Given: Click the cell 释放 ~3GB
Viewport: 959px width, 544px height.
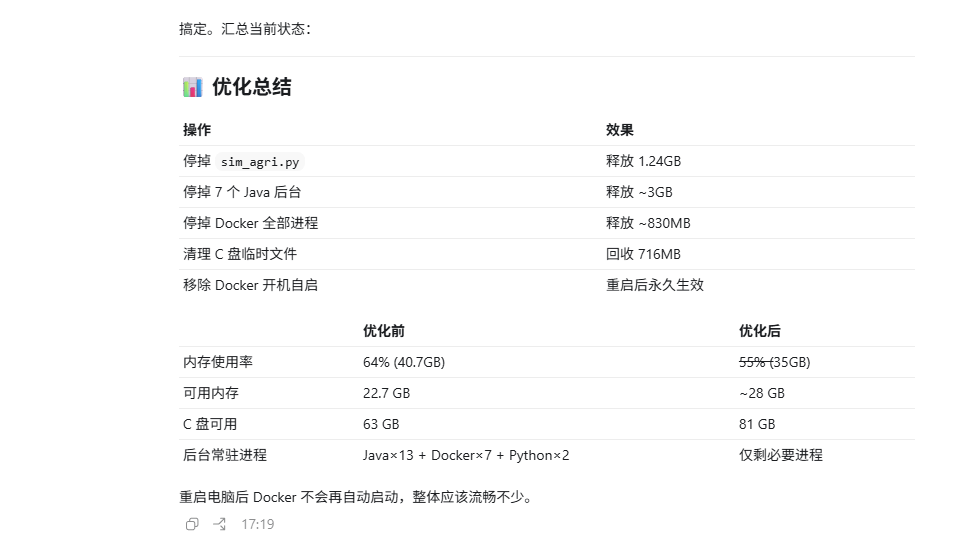Looking at the screenshot, I should (x=639, y=192).
